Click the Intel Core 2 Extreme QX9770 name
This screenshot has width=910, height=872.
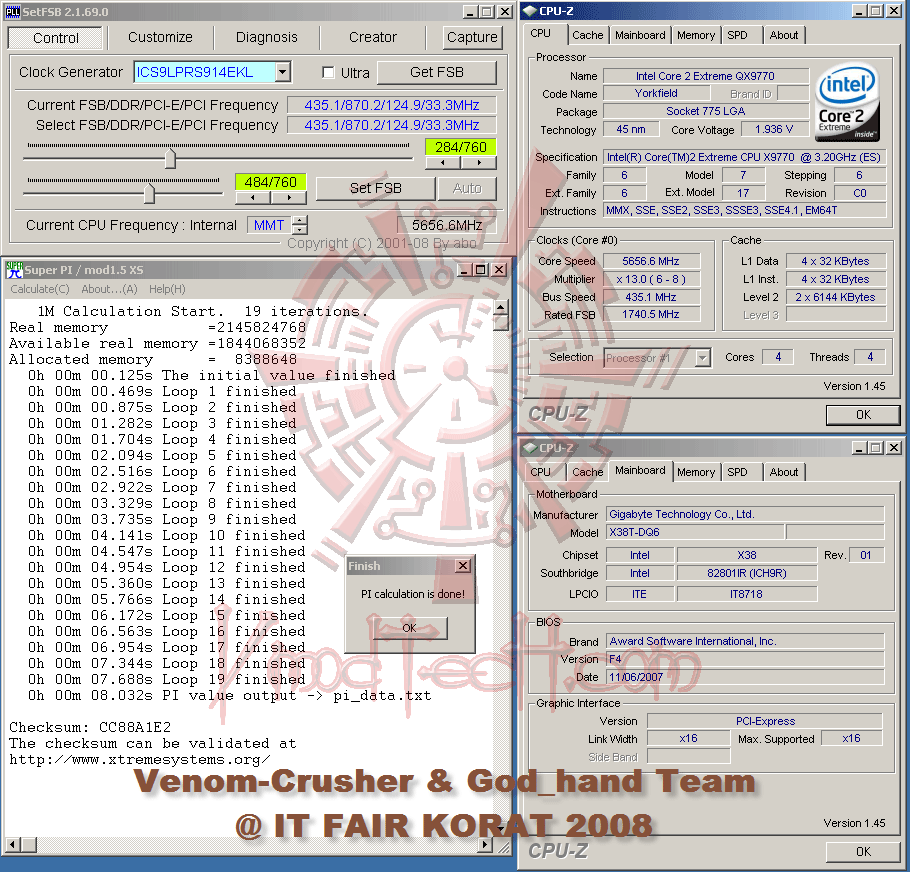[705, 76]
